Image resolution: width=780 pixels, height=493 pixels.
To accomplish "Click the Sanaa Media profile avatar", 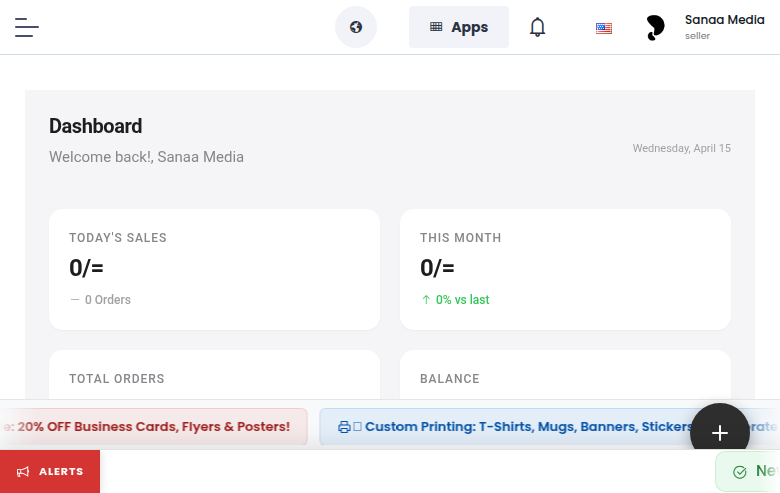I will pos(655,27).
